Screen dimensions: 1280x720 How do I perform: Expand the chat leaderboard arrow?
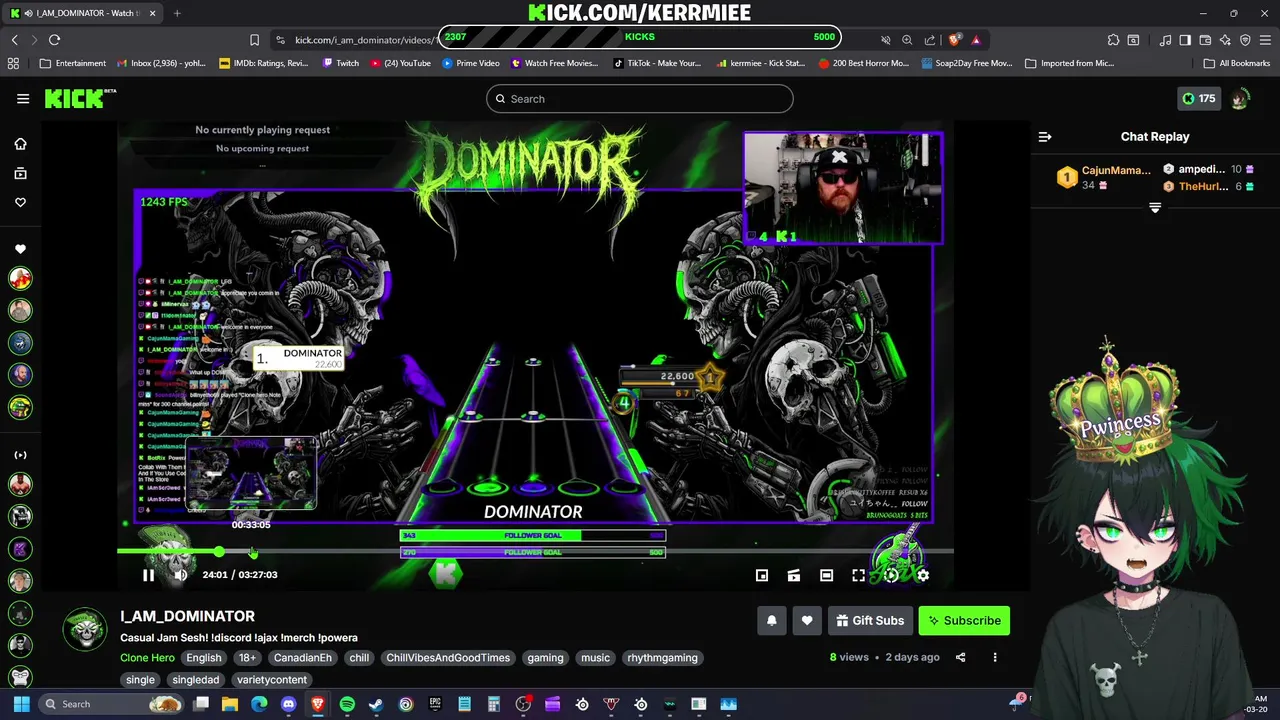(x=1155, y=208)
